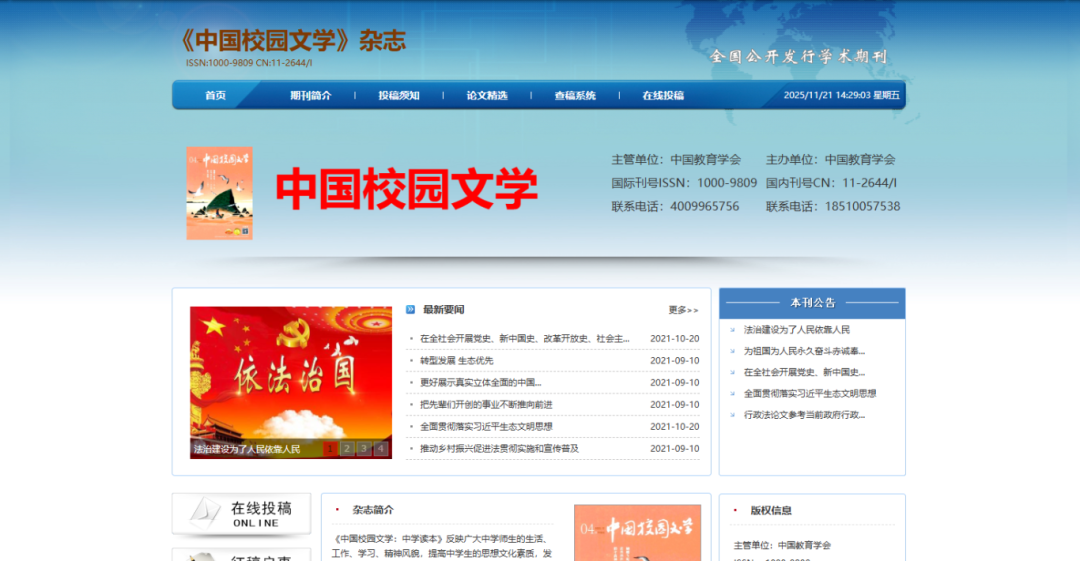Viewport: 1080px width, 561px height.
Task: Click 国际刊号ISSN: 1000-9809 in the banner
Action: point(684,183)
